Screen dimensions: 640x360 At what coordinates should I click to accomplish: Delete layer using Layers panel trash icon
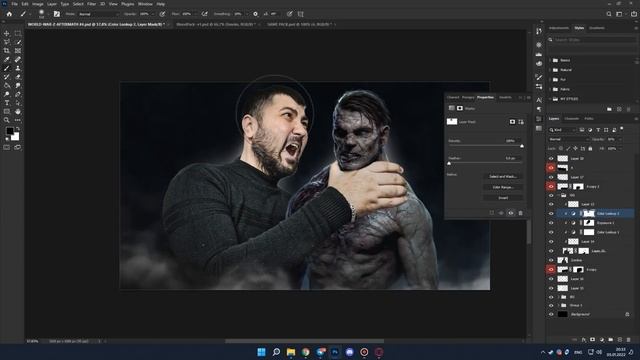pos(629,339)
